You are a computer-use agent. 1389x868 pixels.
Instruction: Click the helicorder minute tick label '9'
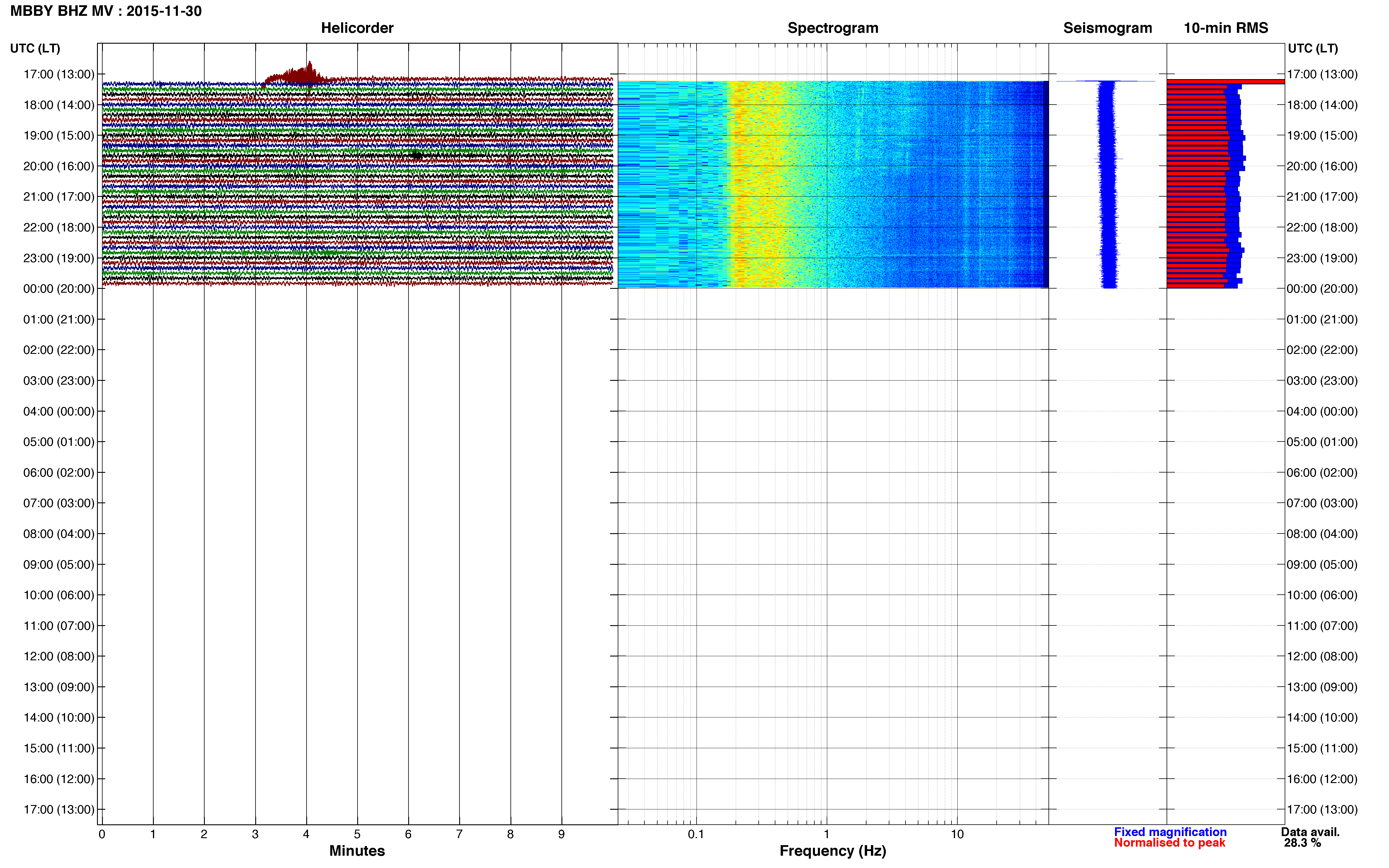click(561, 834)
